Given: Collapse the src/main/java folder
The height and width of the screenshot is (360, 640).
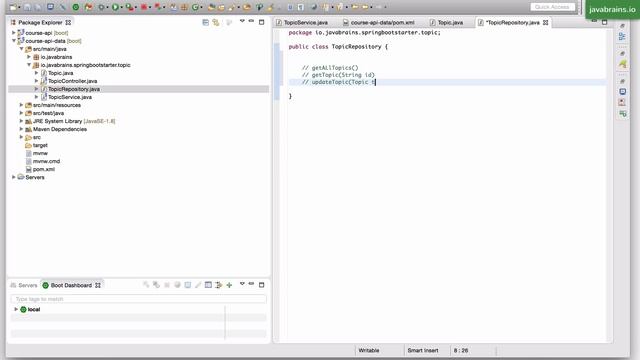Looking at the screenshot, I should pos(21,49).
